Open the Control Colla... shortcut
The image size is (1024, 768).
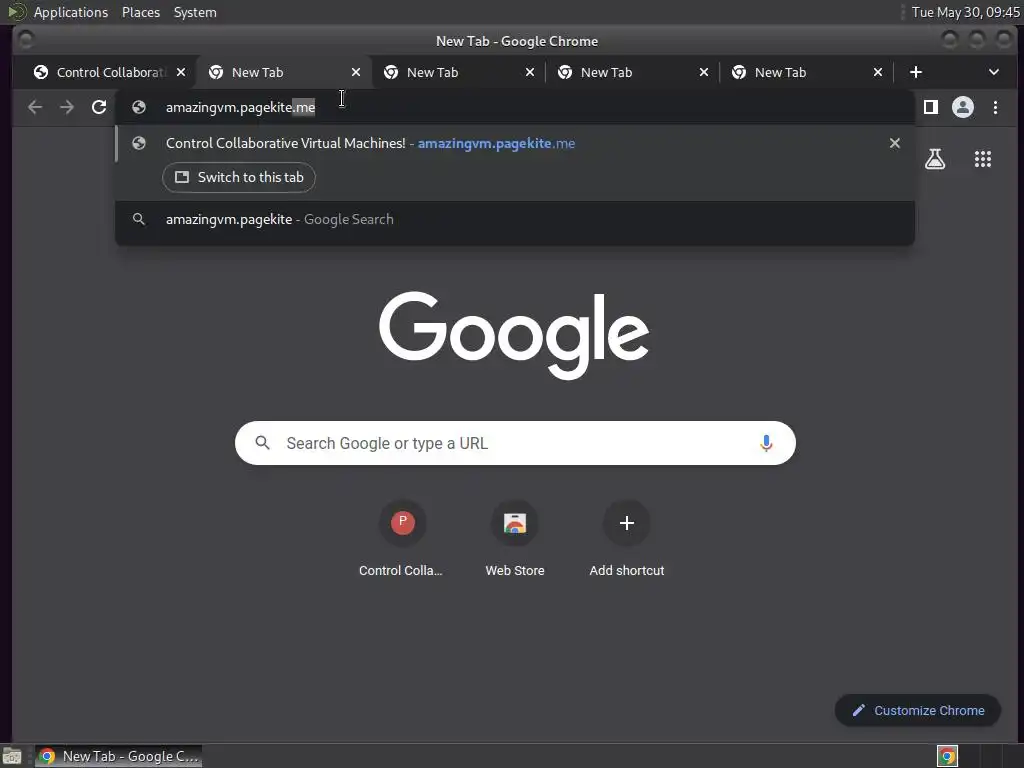coord(402,539)
